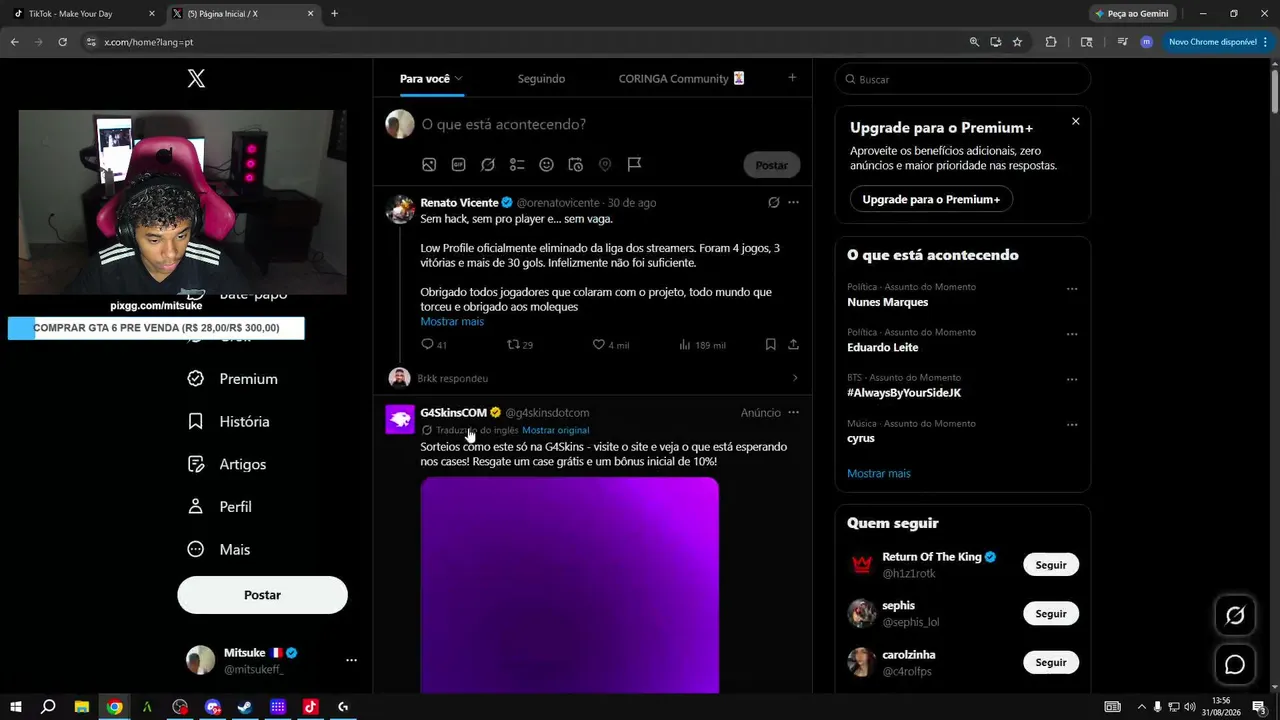Open account options next to Mitsuke
Image resolution: width=1280 pixels, height=720 pixels.
click(351, 660)
